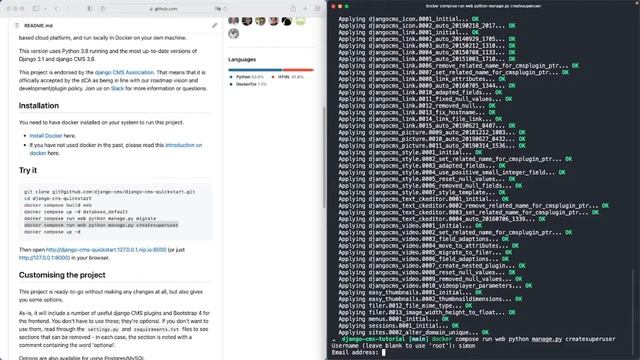640x360 pixels.
Task: Click the Safari page scrollbar
Action: [324, 157]
